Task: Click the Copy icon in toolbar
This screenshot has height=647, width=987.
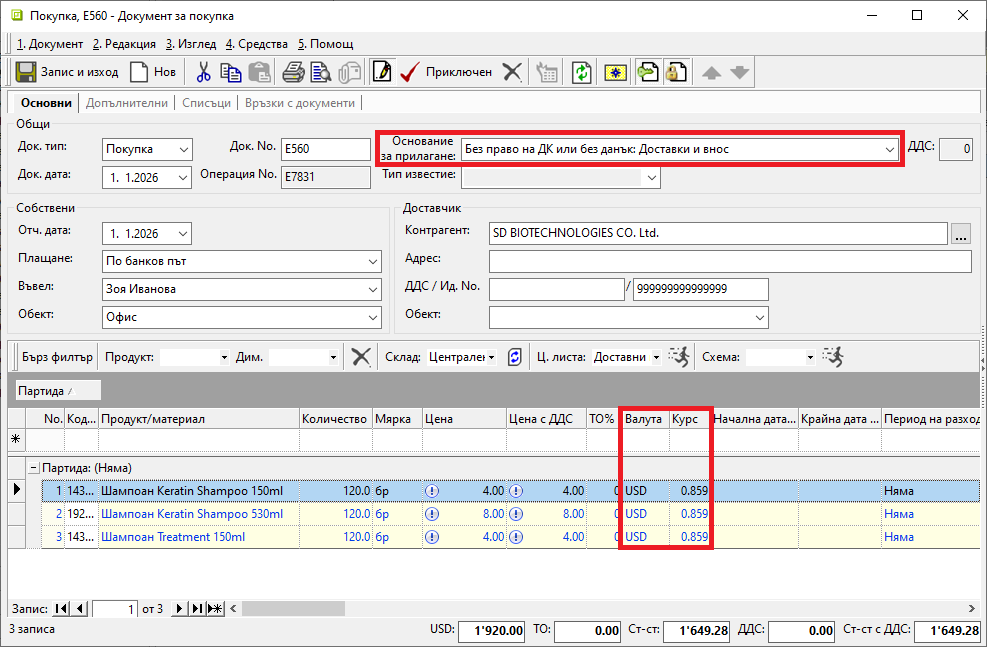Action: [x=231, y=72]
